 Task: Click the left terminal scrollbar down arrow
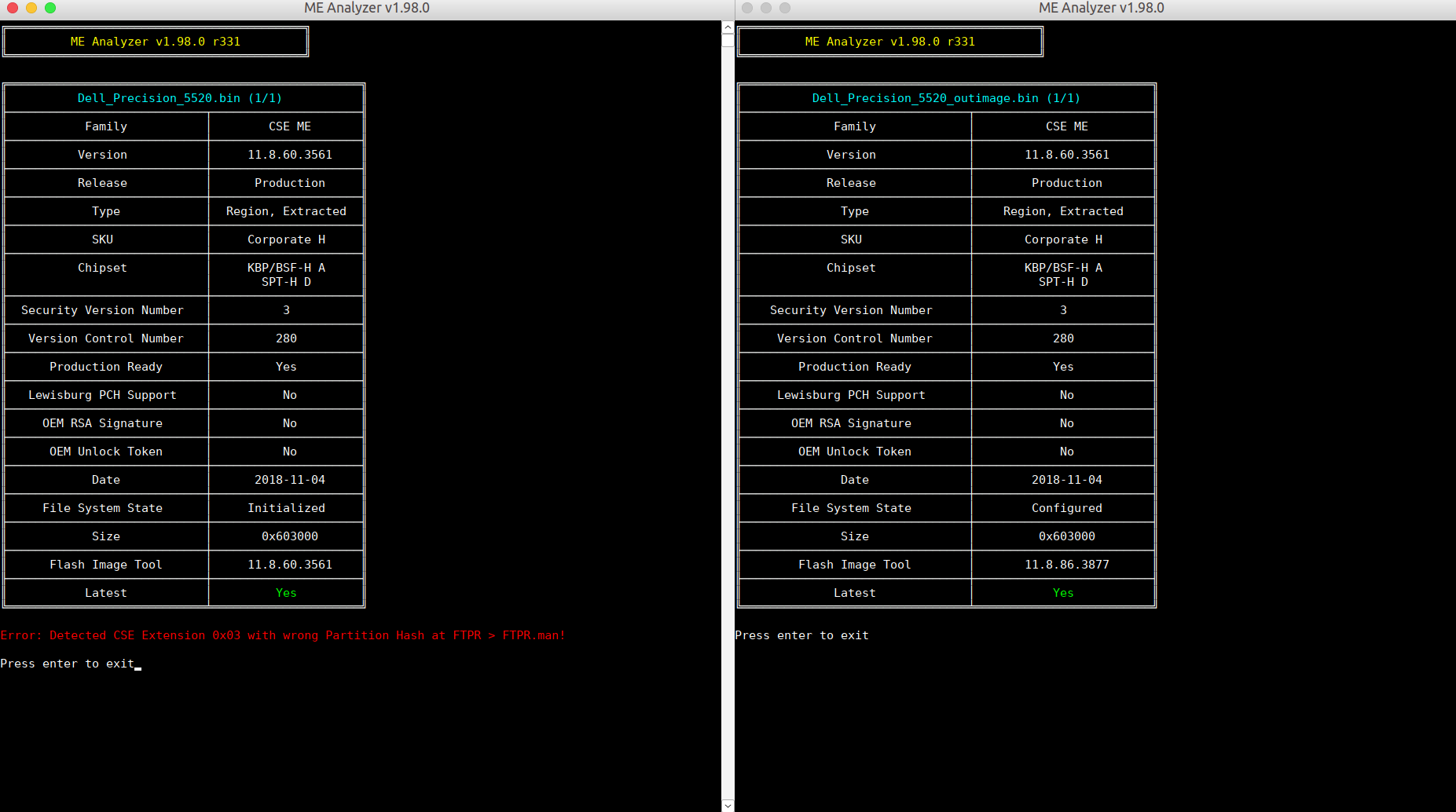click(x=728, y=805)
